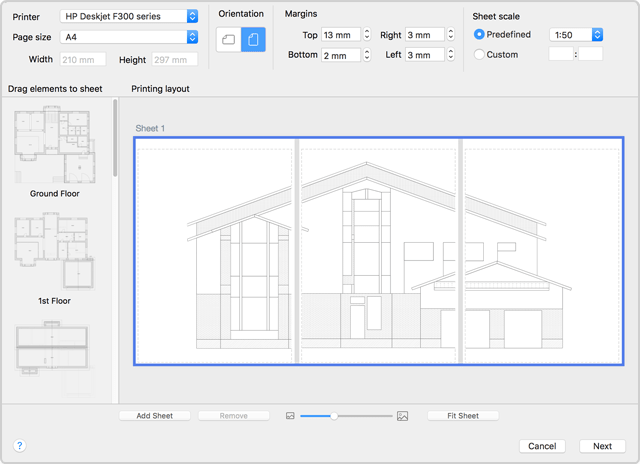Viewport: 640px width, 464px height.
Task: Click the Top margin stepper
Action: pos(367,35)
